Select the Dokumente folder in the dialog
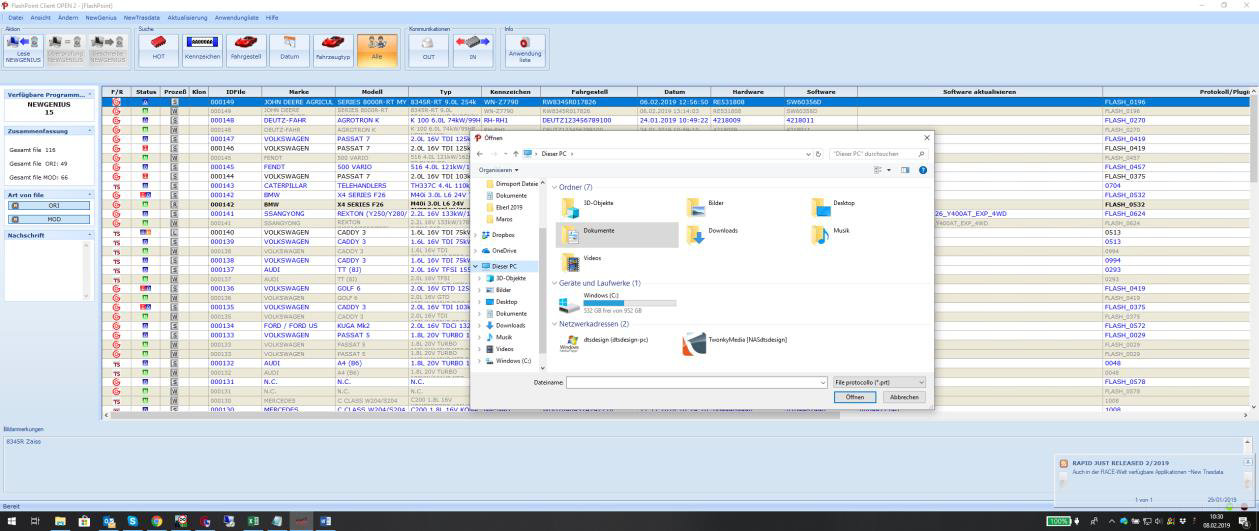 click(615, 234)
